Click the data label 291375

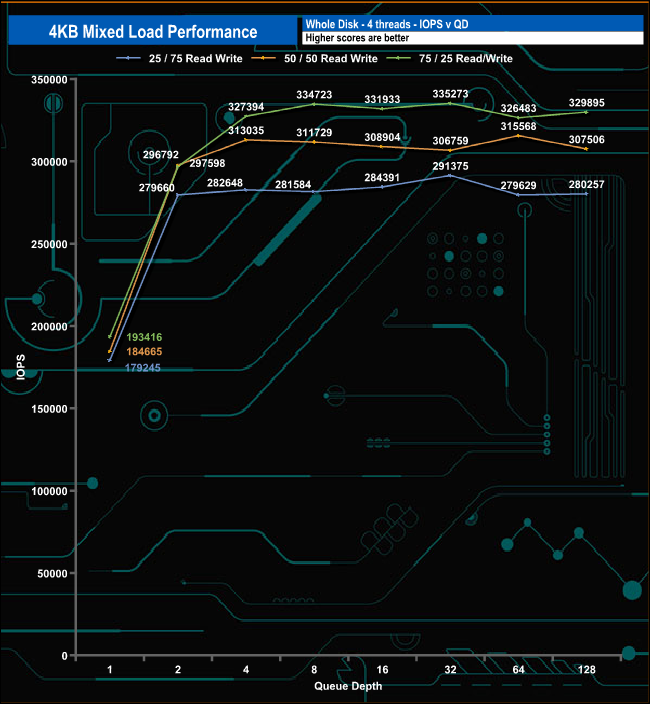tap(450, 166)
